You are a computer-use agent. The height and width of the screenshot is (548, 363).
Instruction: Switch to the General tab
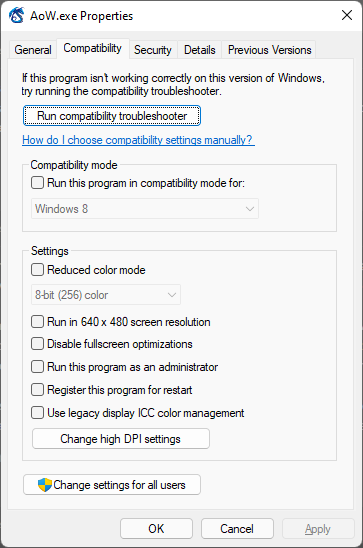tap(33, 50)
